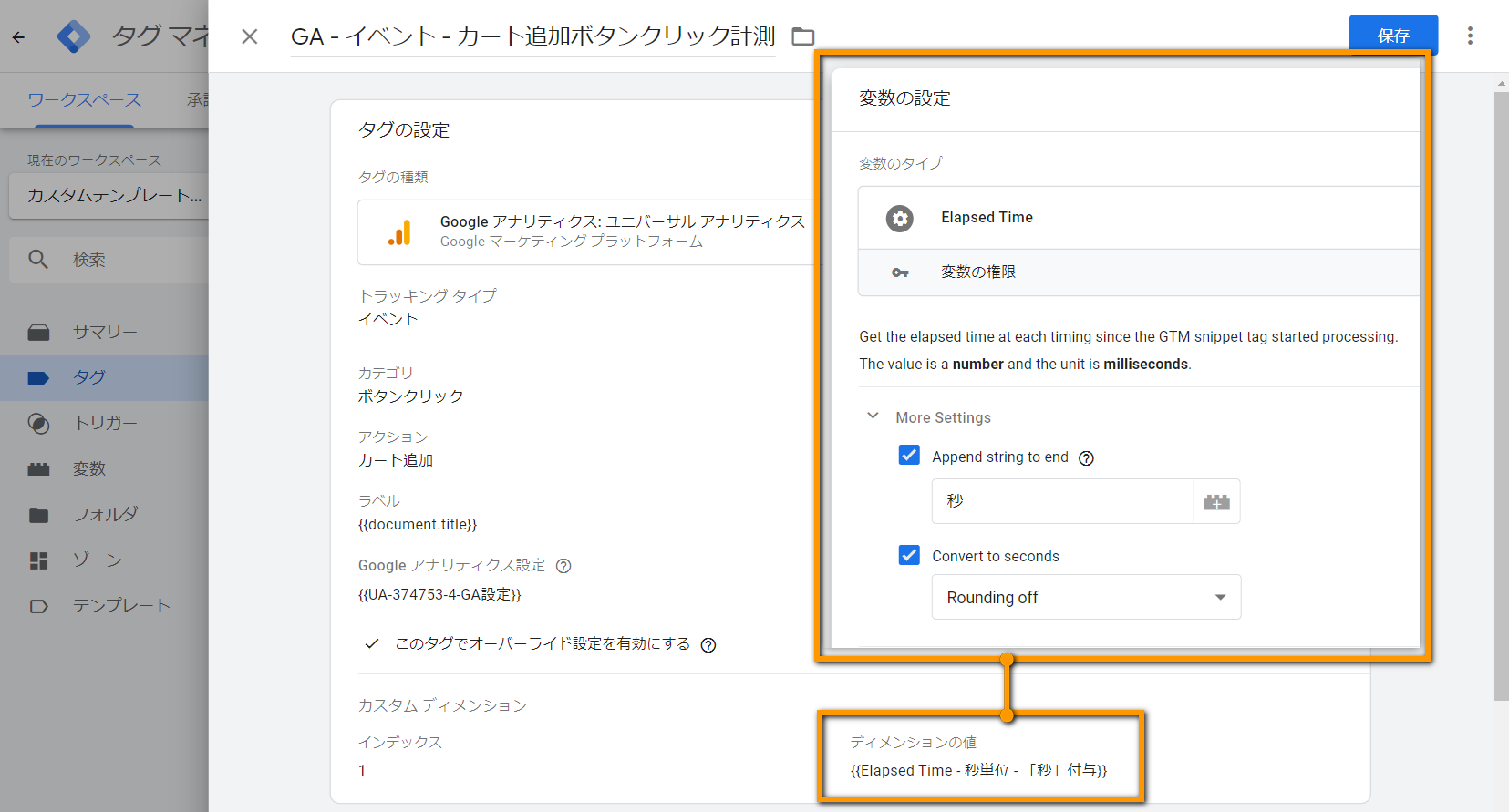Click insert variable brick icon beside 秒 field

point(1217,501)
